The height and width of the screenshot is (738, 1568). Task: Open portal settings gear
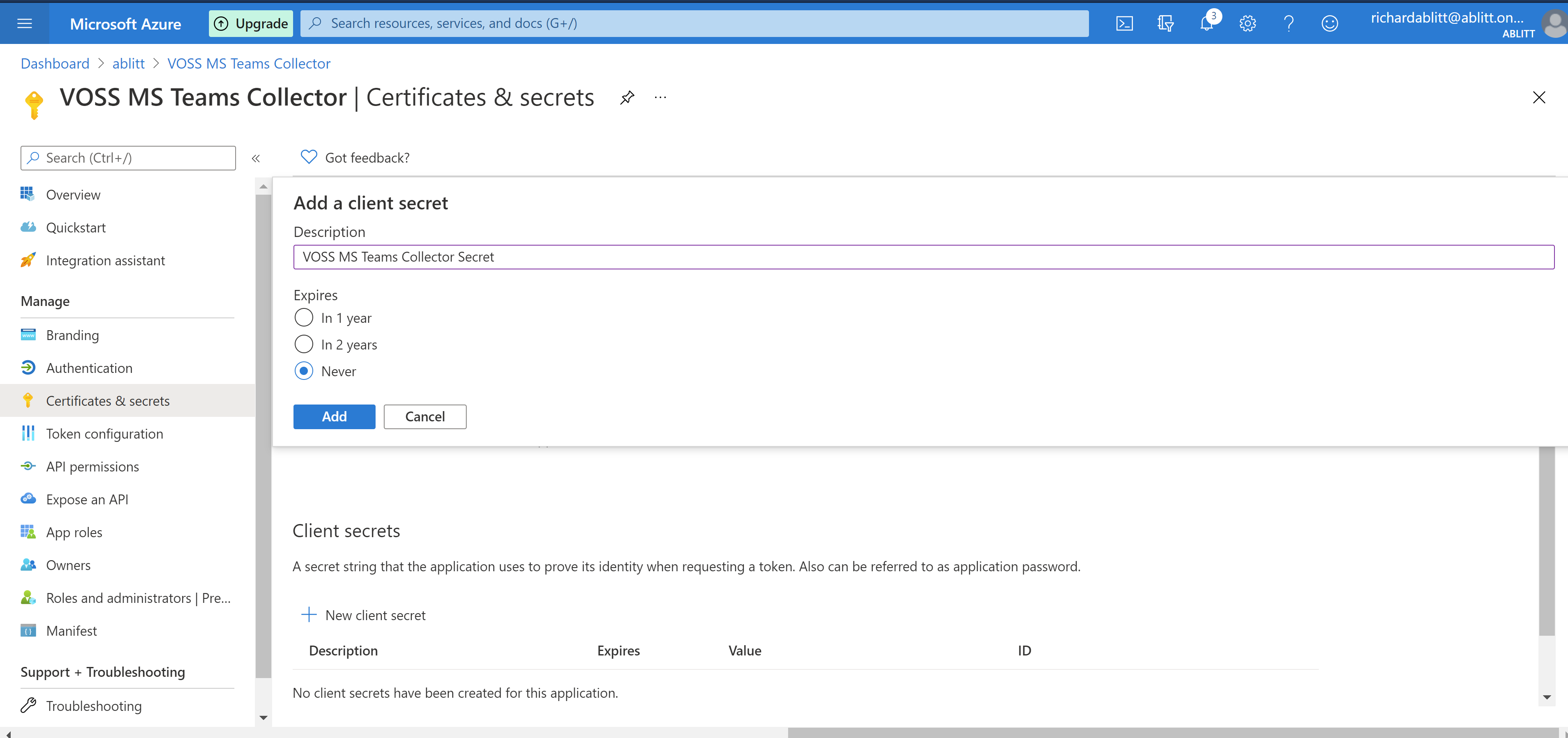[1247, 23]
